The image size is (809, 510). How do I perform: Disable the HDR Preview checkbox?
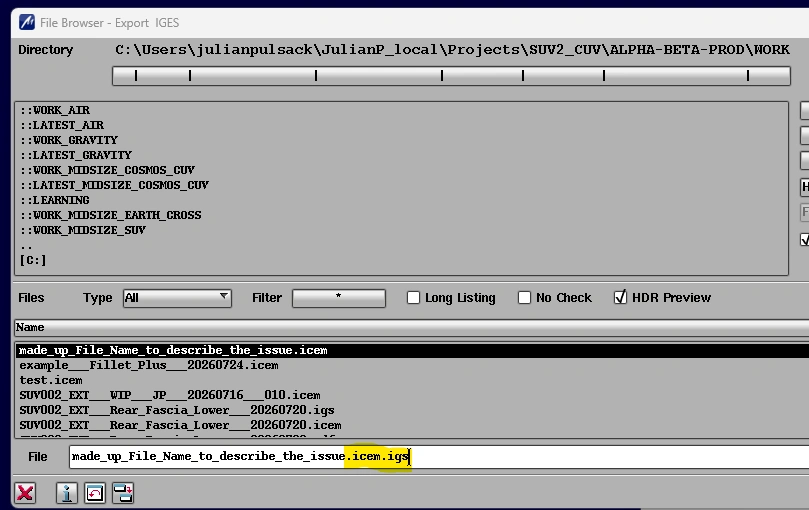point(620,297)
